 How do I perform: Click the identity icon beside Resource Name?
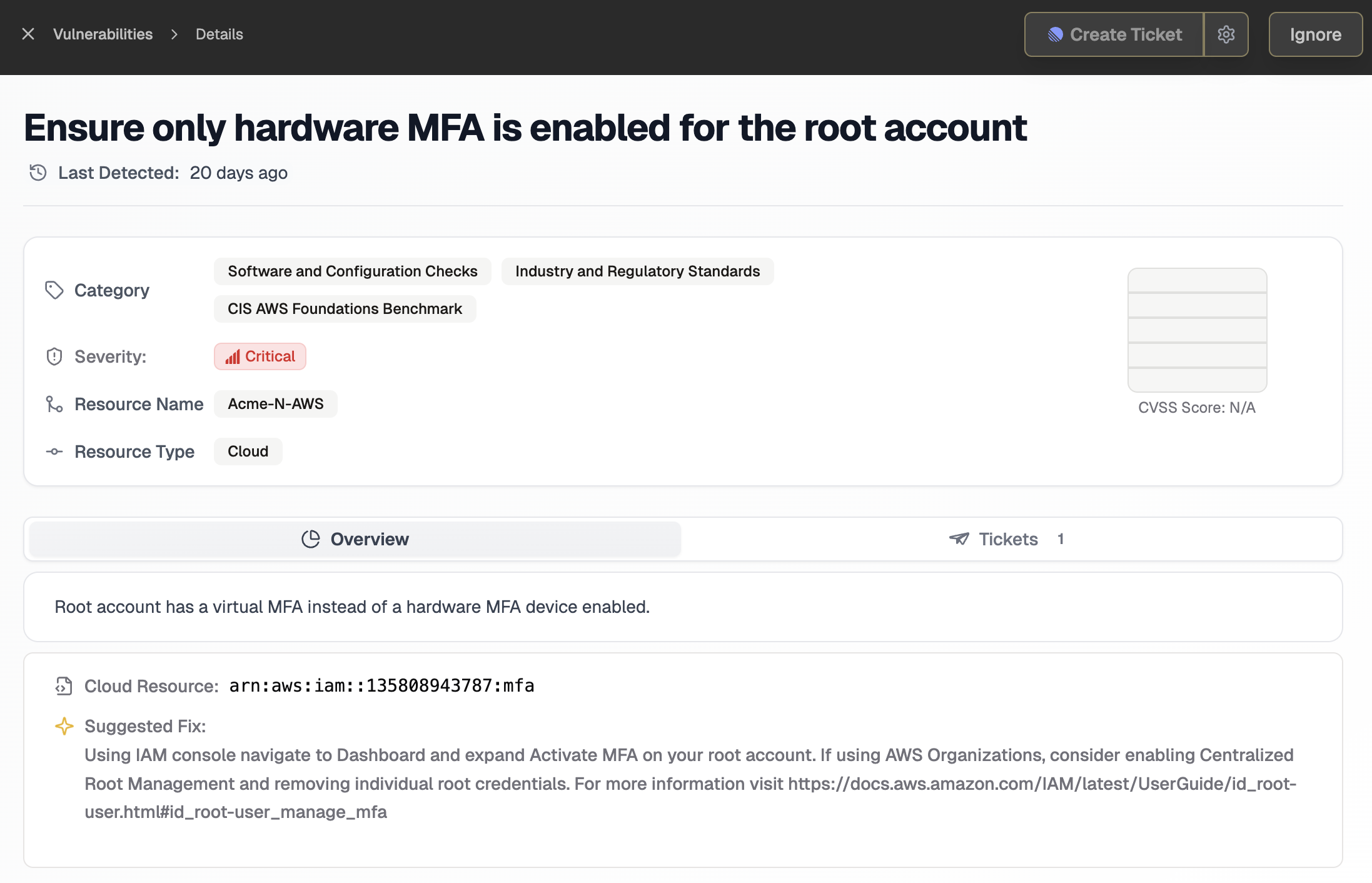click(54, 404)
